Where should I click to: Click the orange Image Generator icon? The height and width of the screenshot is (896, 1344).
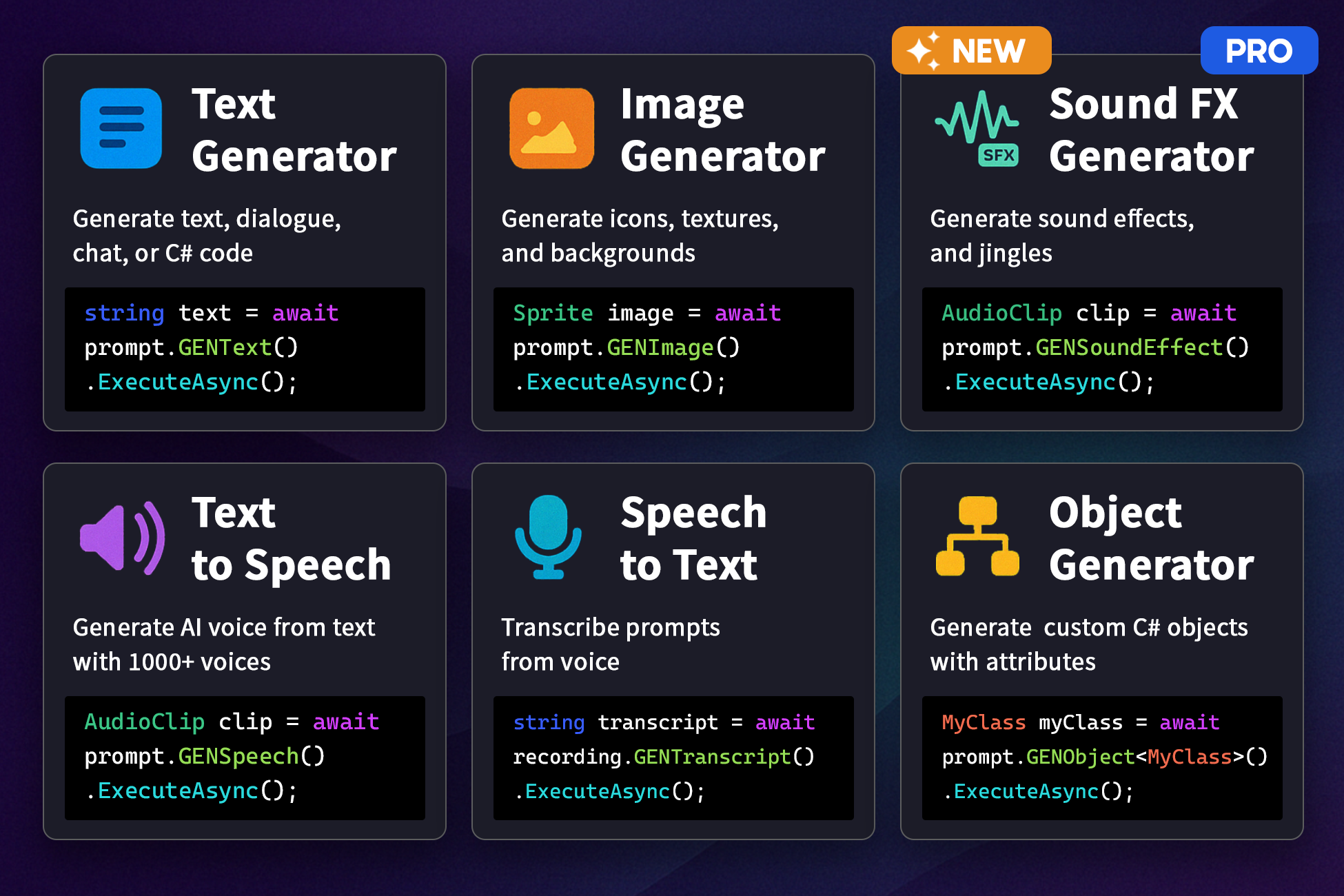[x=551, y=128]
